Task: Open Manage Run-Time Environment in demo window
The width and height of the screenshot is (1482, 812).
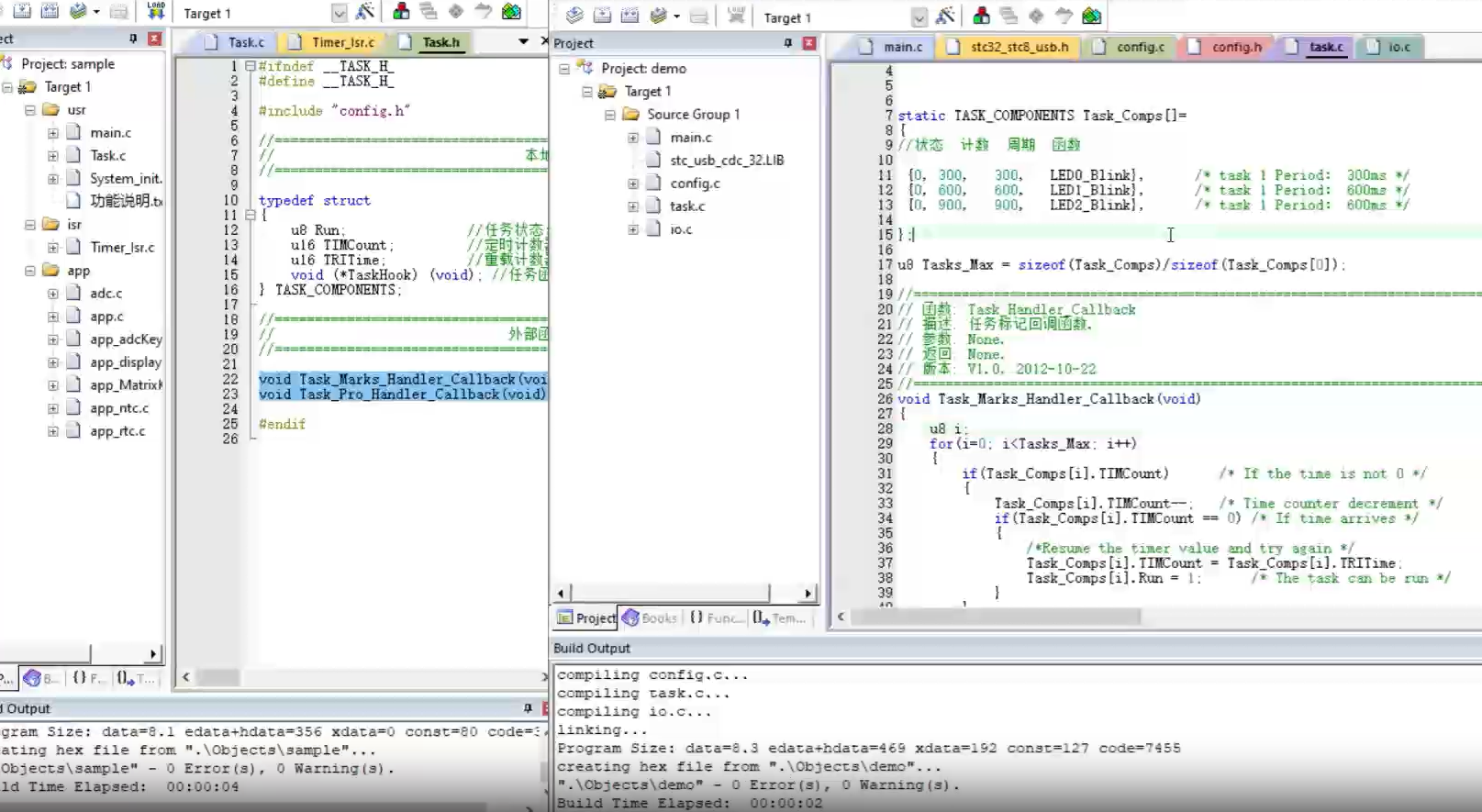Action: coord(1036,16)
